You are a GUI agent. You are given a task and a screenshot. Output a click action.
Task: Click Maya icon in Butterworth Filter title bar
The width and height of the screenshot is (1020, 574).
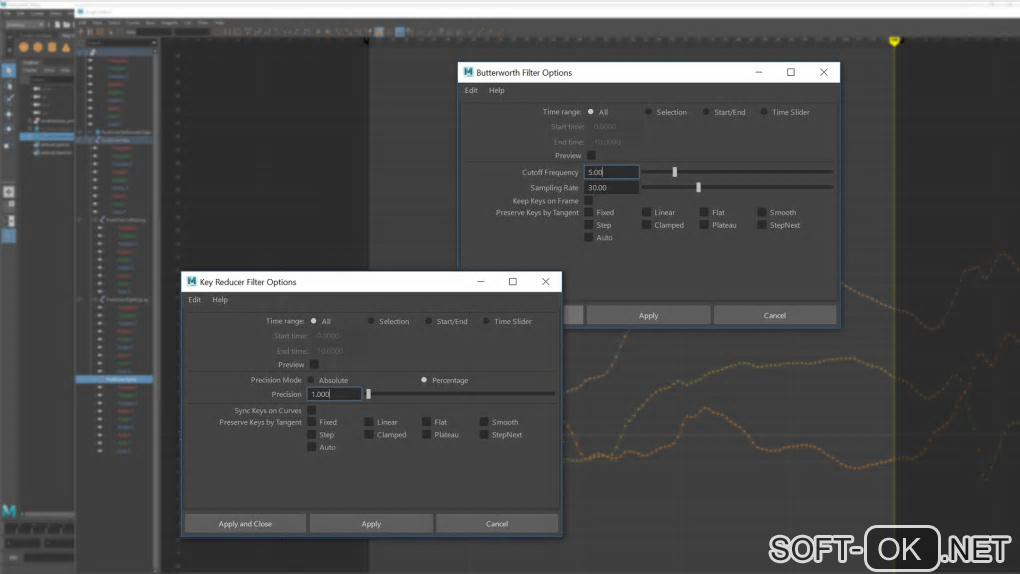(468, 72)
